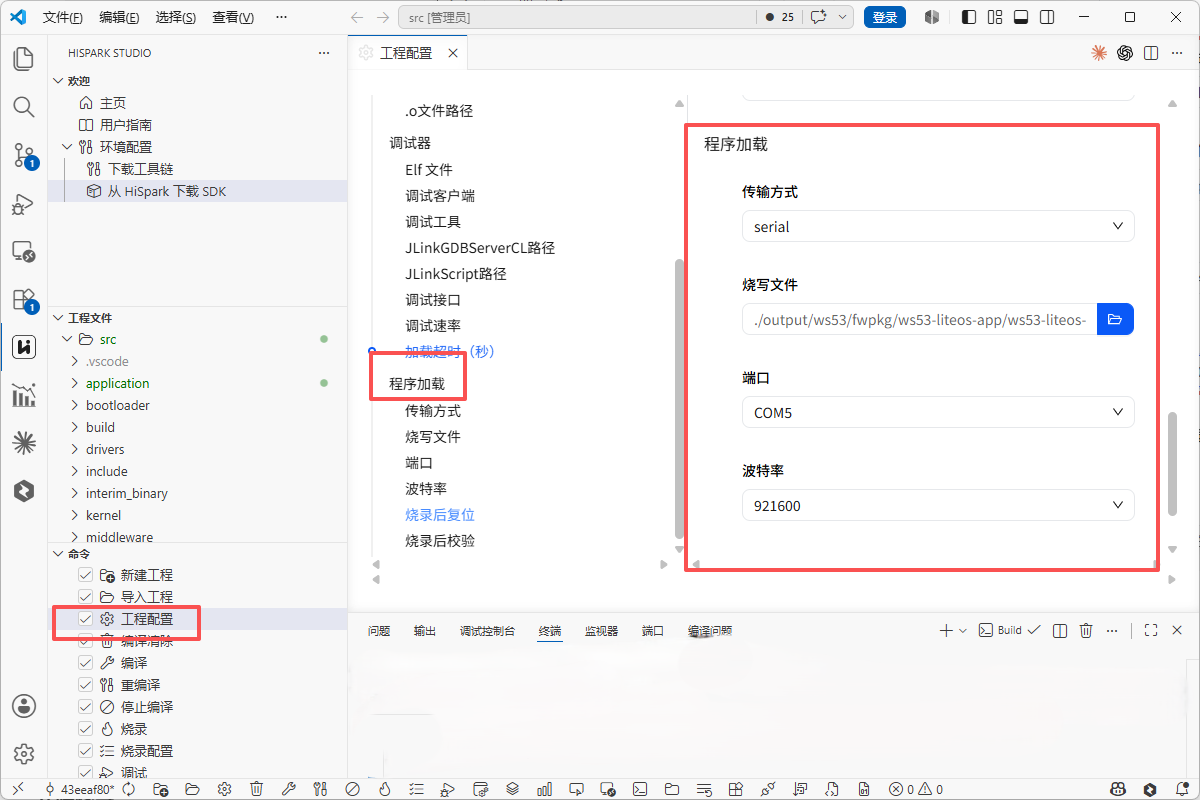Open the Customize Layout icon

pyautogui.click(x=994, y=17)
